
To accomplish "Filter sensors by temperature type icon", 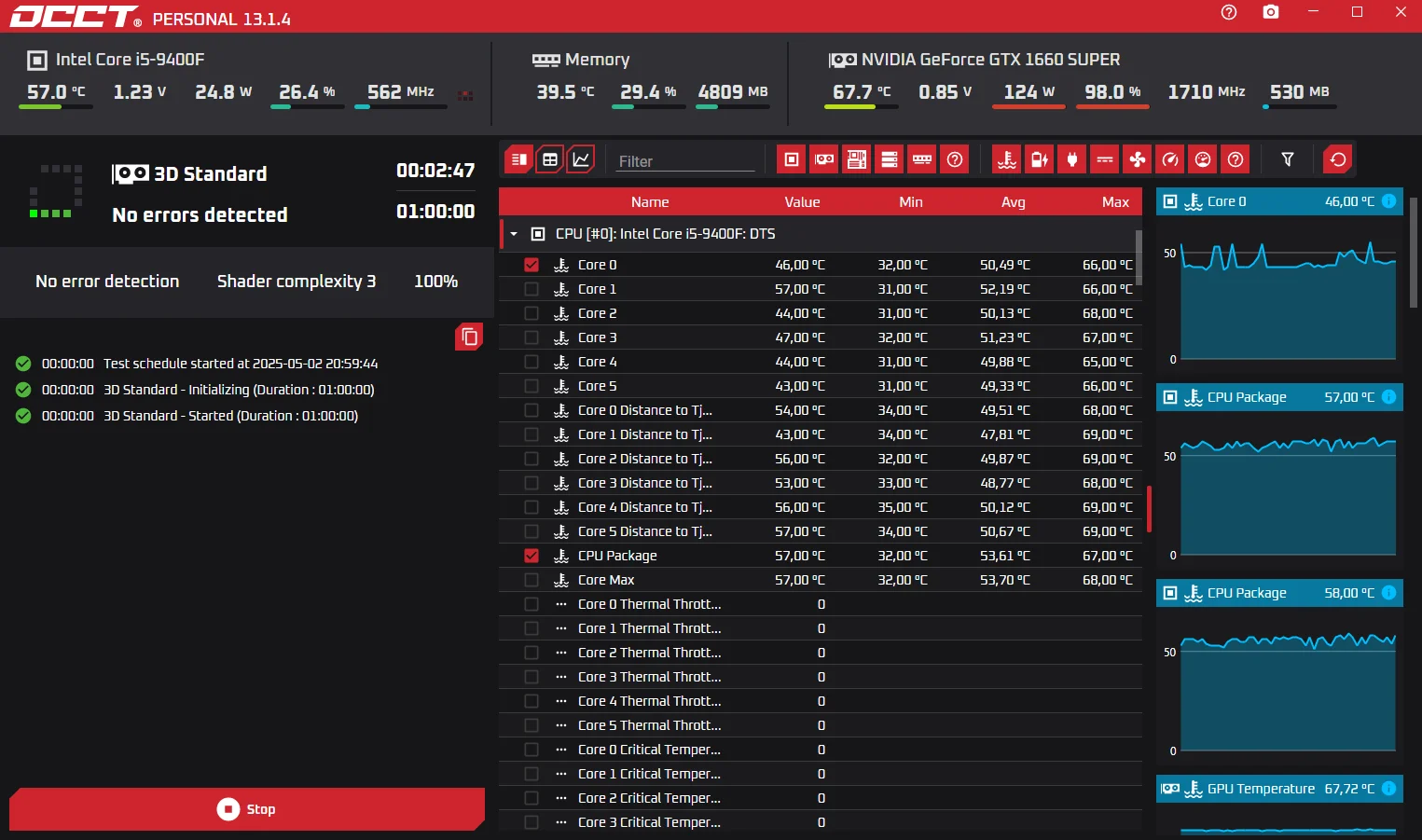I will [x=1007, y=159].
